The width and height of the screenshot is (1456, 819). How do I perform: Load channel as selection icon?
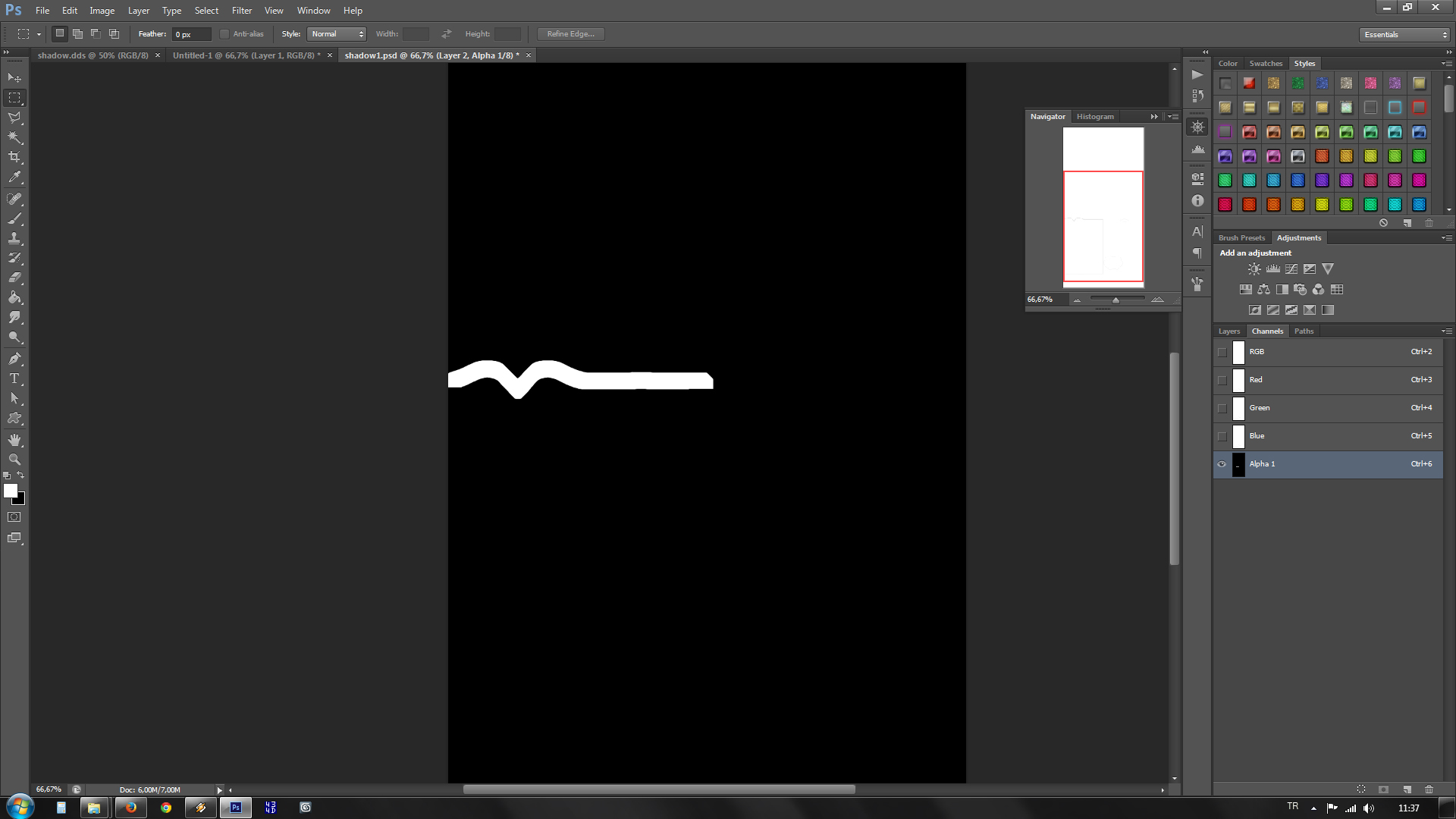point(1361,789)
